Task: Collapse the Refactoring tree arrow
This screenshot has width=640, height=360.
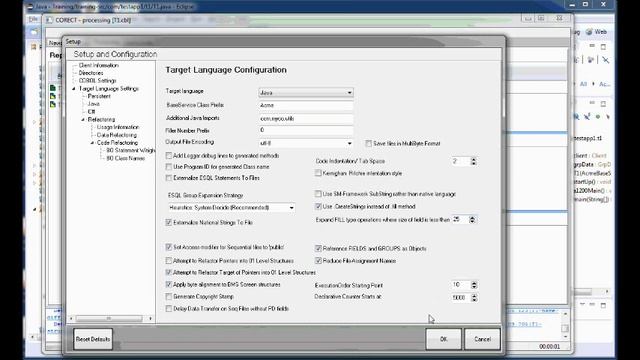Action: pos(83,120)
